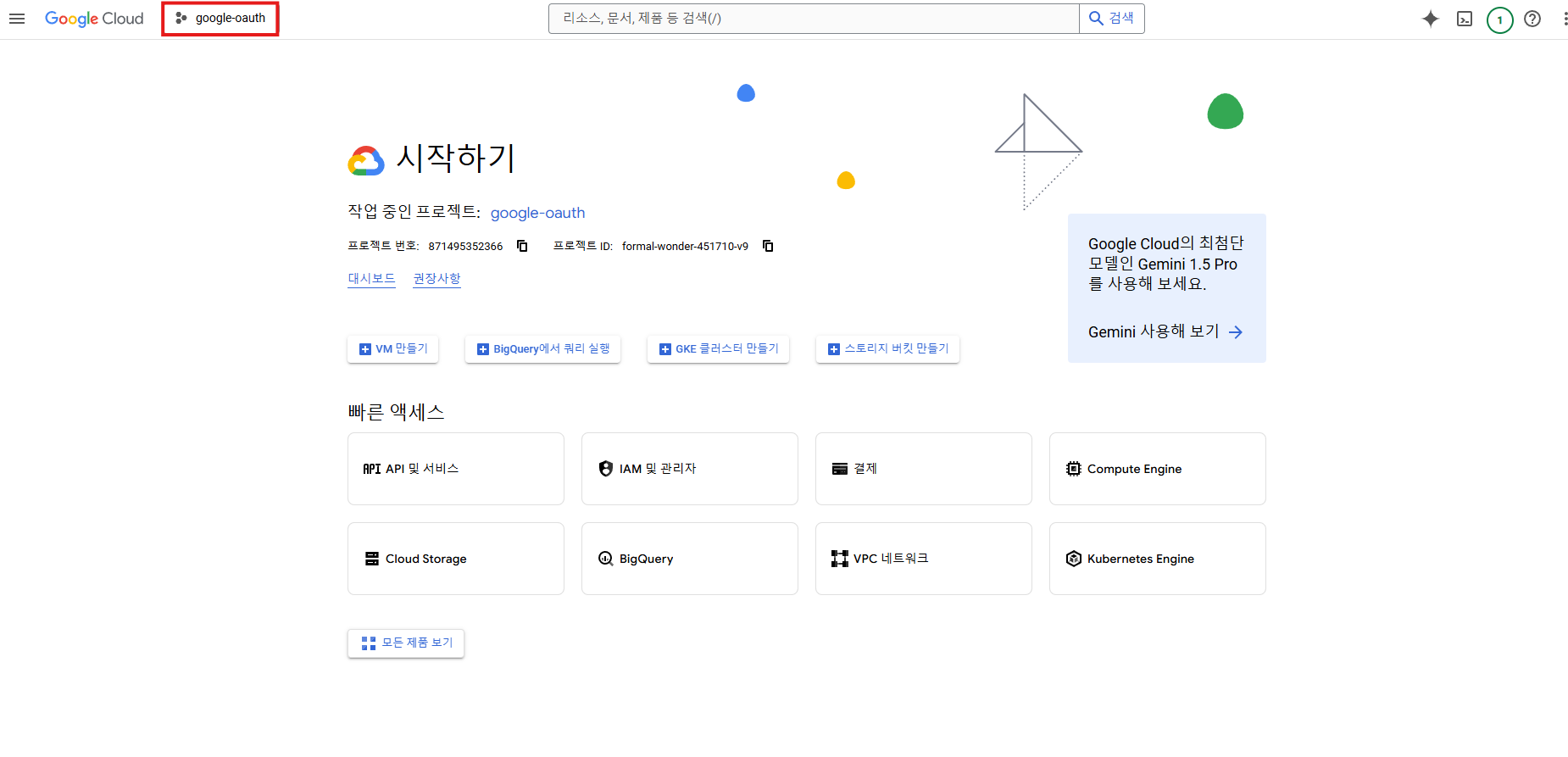
Task: Click the VM 만들기 button
Action: (392, 349)
